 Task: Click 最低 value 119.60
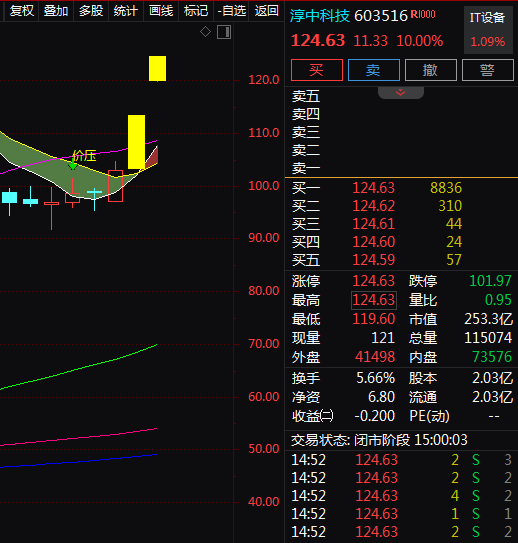pos(374,319)
